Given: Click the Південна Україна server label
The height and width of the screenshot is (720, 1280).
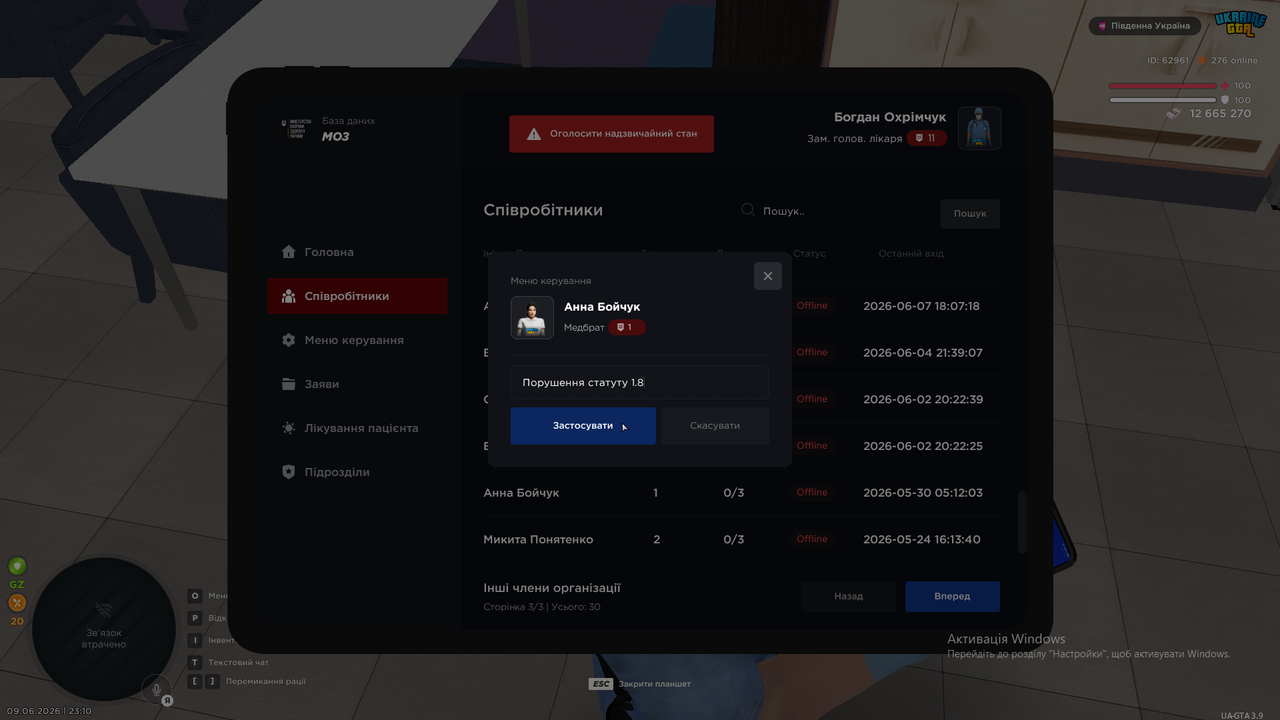Looking at the screenshot, I should pyautogui.click(x=1144, y=26).
